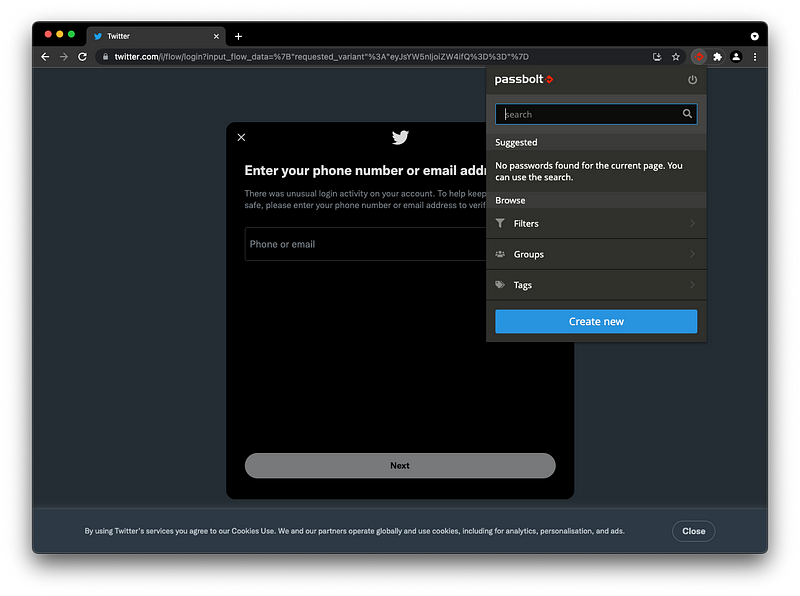Click the passbolt logo
The width and height of the screenshot is (800, 596).
(x=523, y=79)
